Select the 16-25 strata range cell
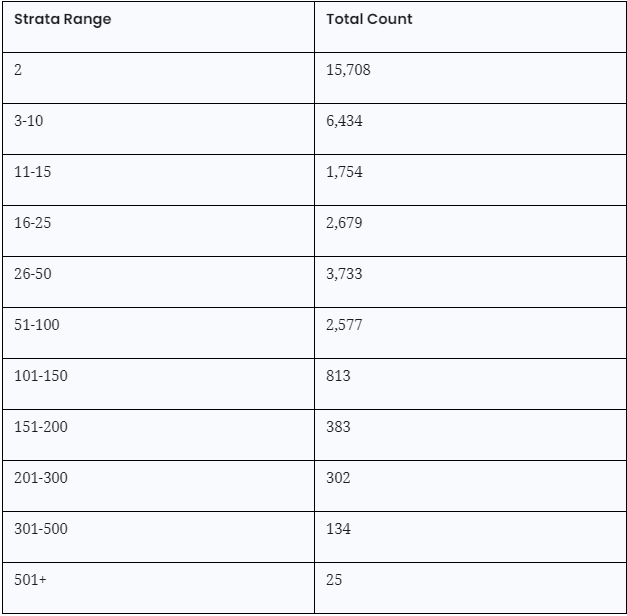 pyautogui.click(x=32, y=223)
